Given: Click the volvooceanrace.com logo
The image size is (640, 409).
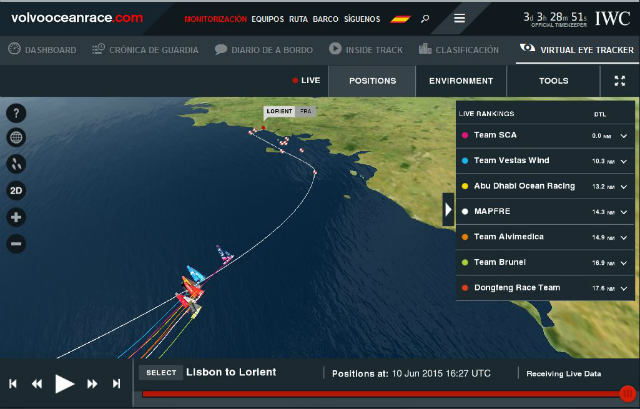Looking at the screenshot, I should [x=77, y=18].
